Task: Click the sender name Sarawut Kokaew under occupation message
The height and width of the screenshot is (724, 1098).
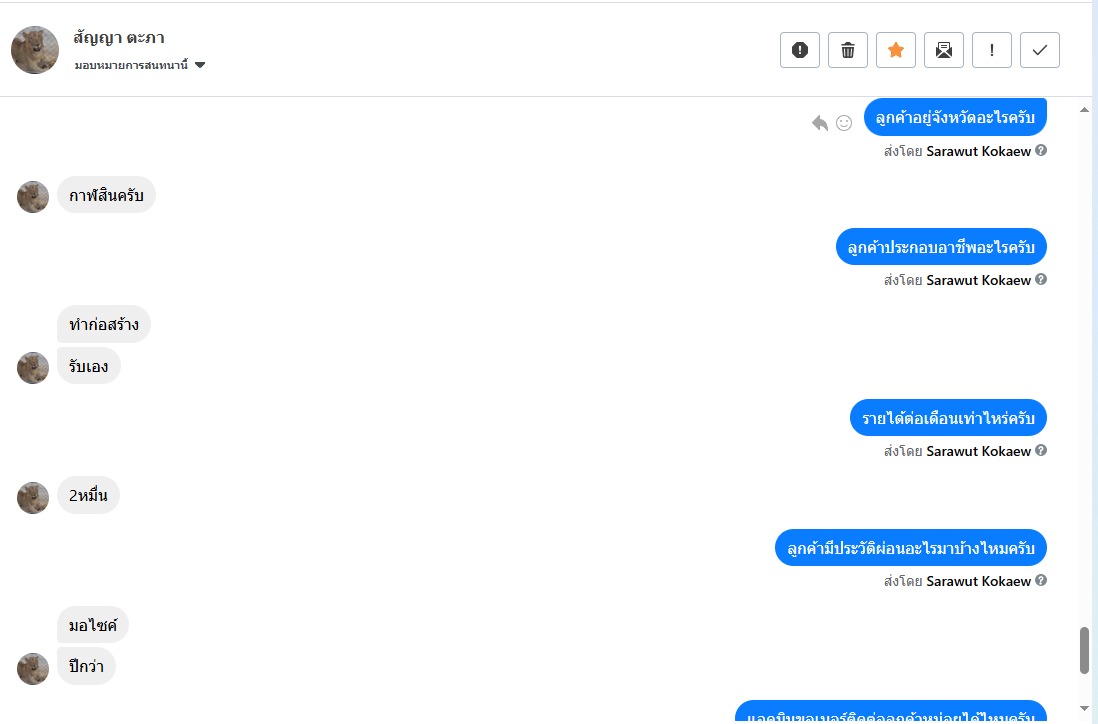Action: tap(978, 280)
